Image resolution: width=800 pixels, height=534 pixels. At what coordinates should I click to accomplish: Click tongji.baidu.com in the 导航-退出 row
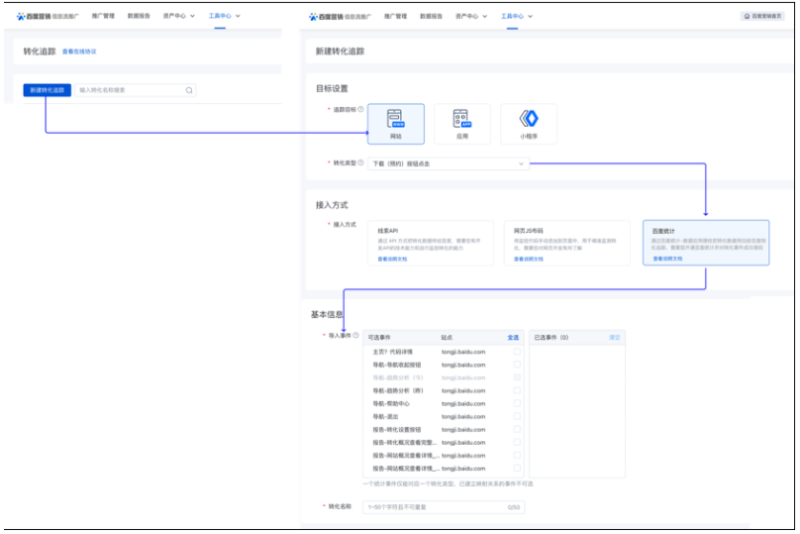[463, 417]
